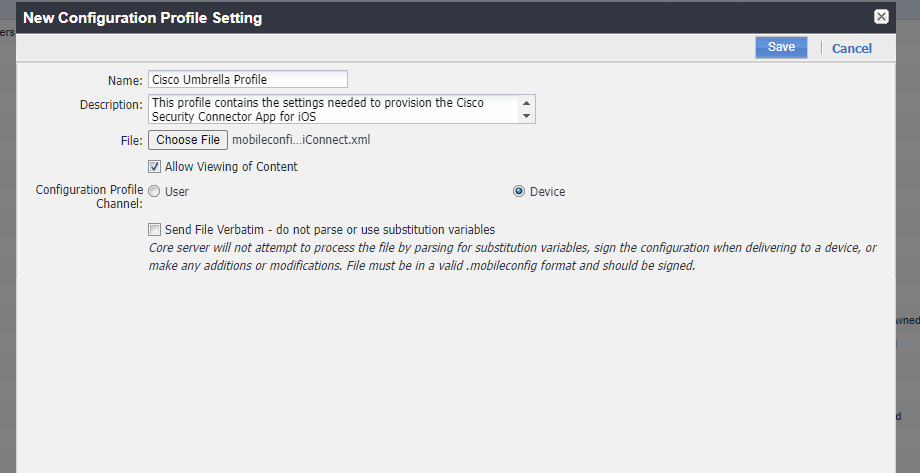Viewport: 920px width, 473px height.
Task: Save the configuration profile setting
Action: pyautogui.click(x=781, y=48)
